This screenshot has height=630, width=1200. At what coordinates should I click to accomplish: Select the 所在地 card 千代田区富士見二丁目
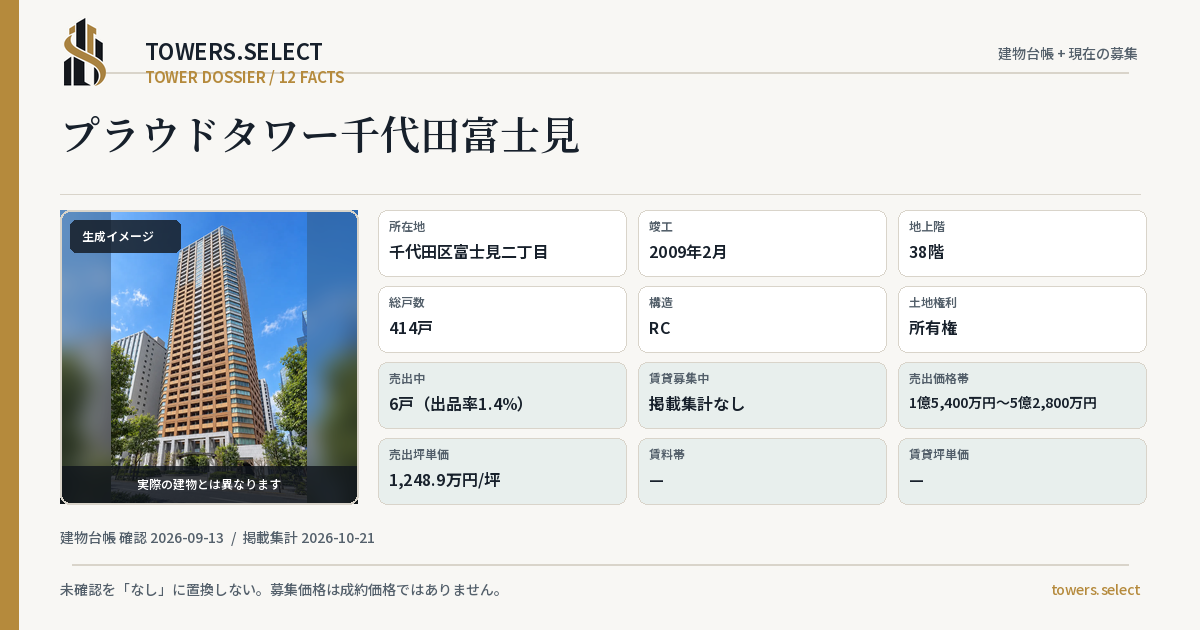(502, 243)
